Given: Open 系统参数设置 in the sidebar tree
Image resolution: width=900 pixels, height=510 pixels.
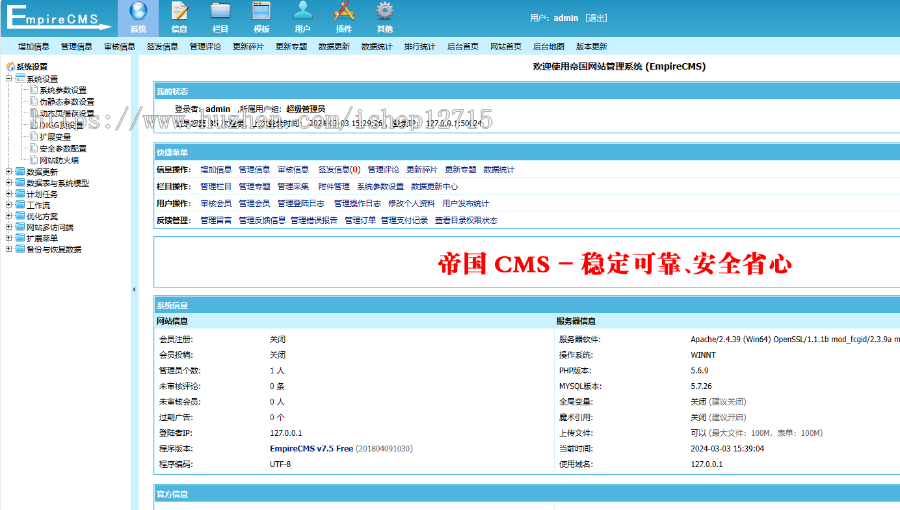Looking at the screenshot, I should (x=63, y=90).
